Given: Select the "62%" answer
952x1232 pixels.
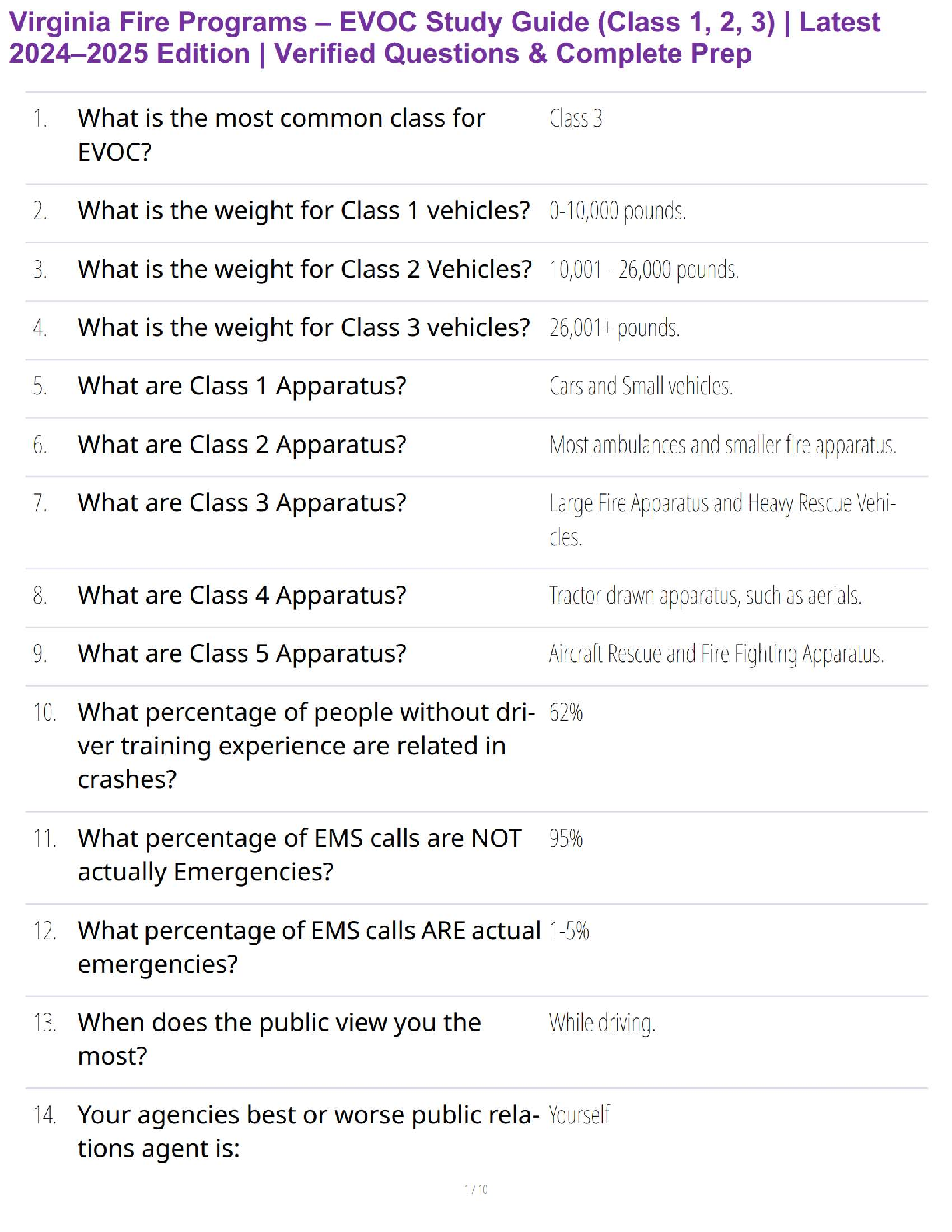Looking at the screenshot, I should pyautogui.click(x=565, y=712).
